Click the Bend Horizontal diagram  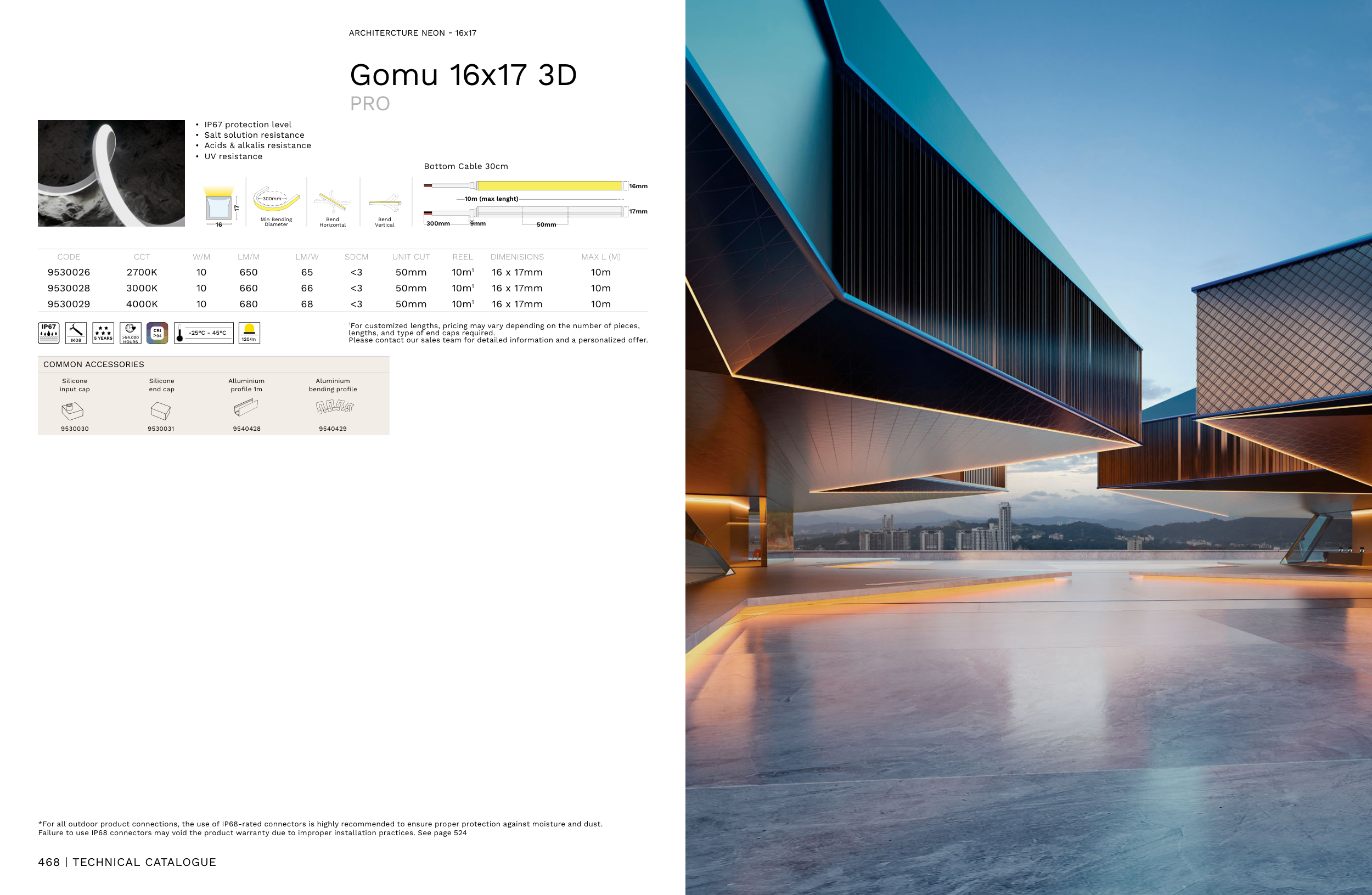333,202
